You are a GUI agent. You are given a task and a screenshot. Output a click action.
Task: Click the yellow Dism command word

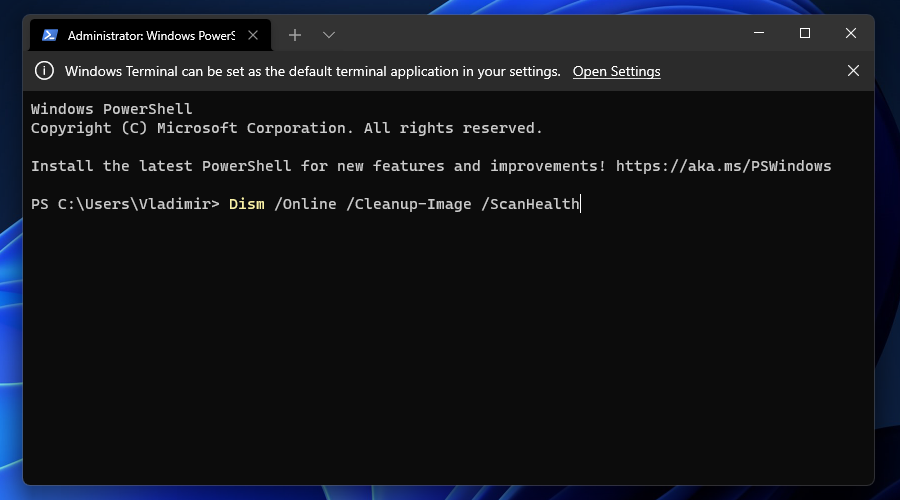click(x=247, y=204)
